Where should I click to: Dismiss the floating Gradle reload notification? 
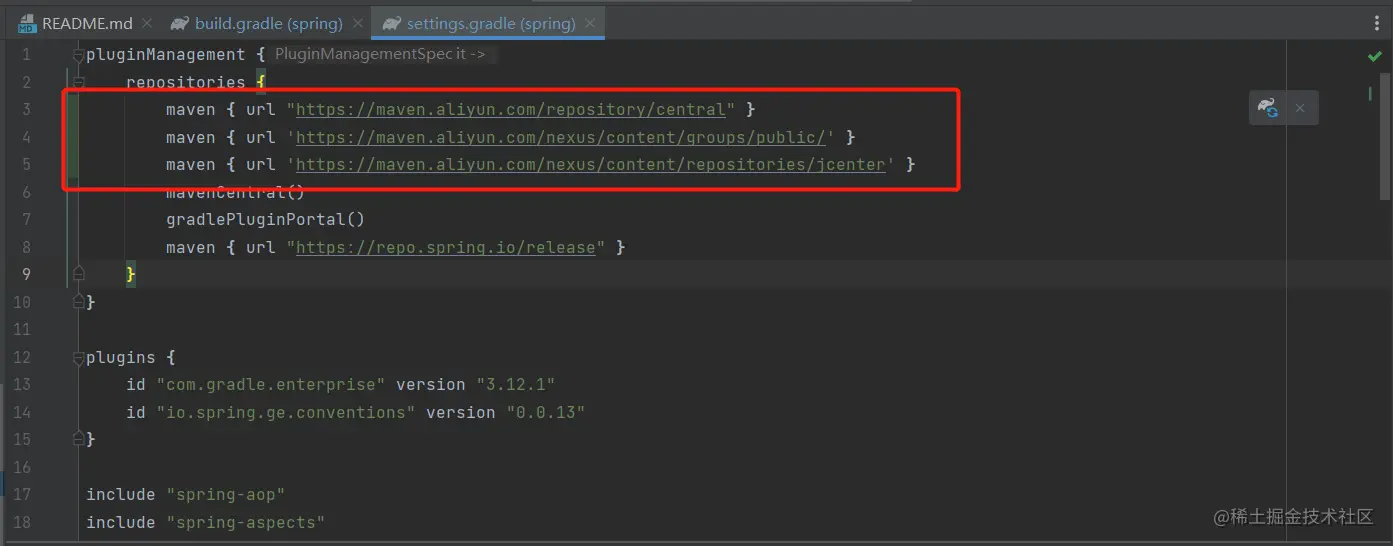[1300, 108]
